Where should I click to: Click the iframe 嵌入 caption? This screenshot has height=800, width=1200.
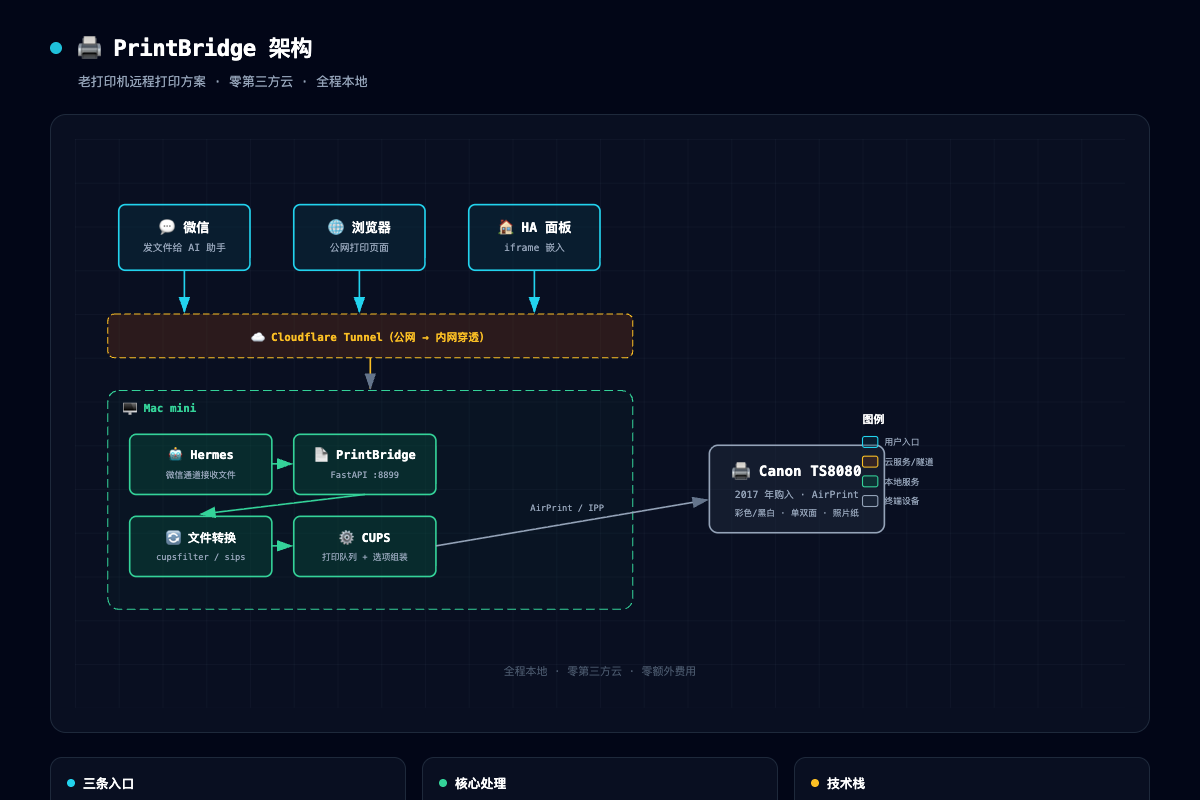coord(534,247)
